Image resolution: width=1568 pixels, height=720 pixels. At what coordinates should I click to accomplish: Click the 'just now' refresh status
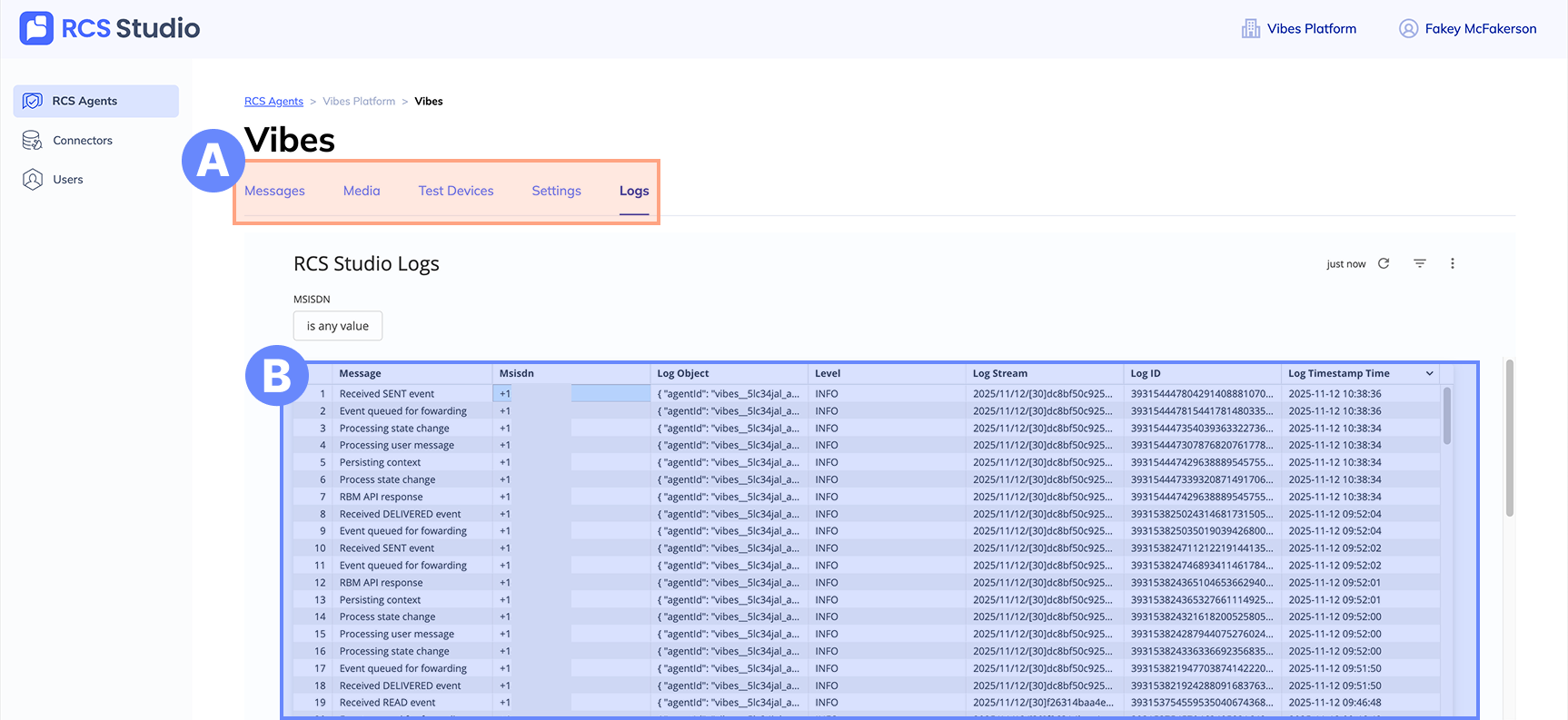(x=1345, y=264)
